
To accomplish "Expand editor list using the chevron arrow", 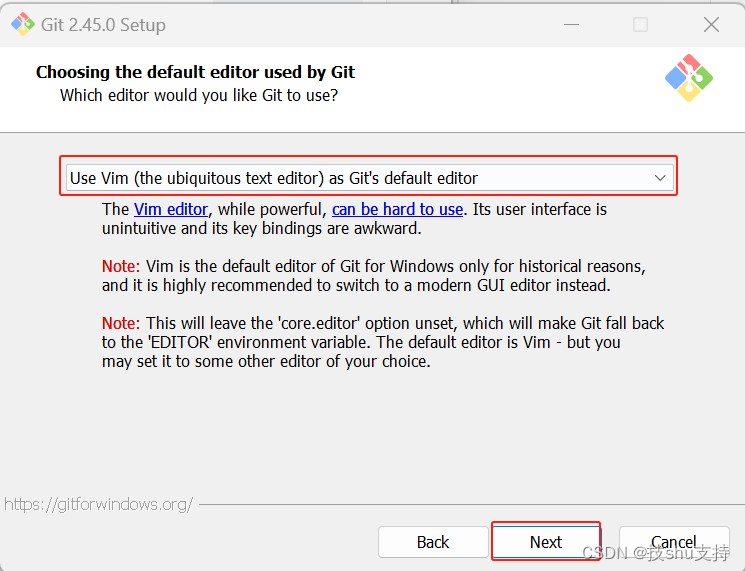I will (659, 178).
